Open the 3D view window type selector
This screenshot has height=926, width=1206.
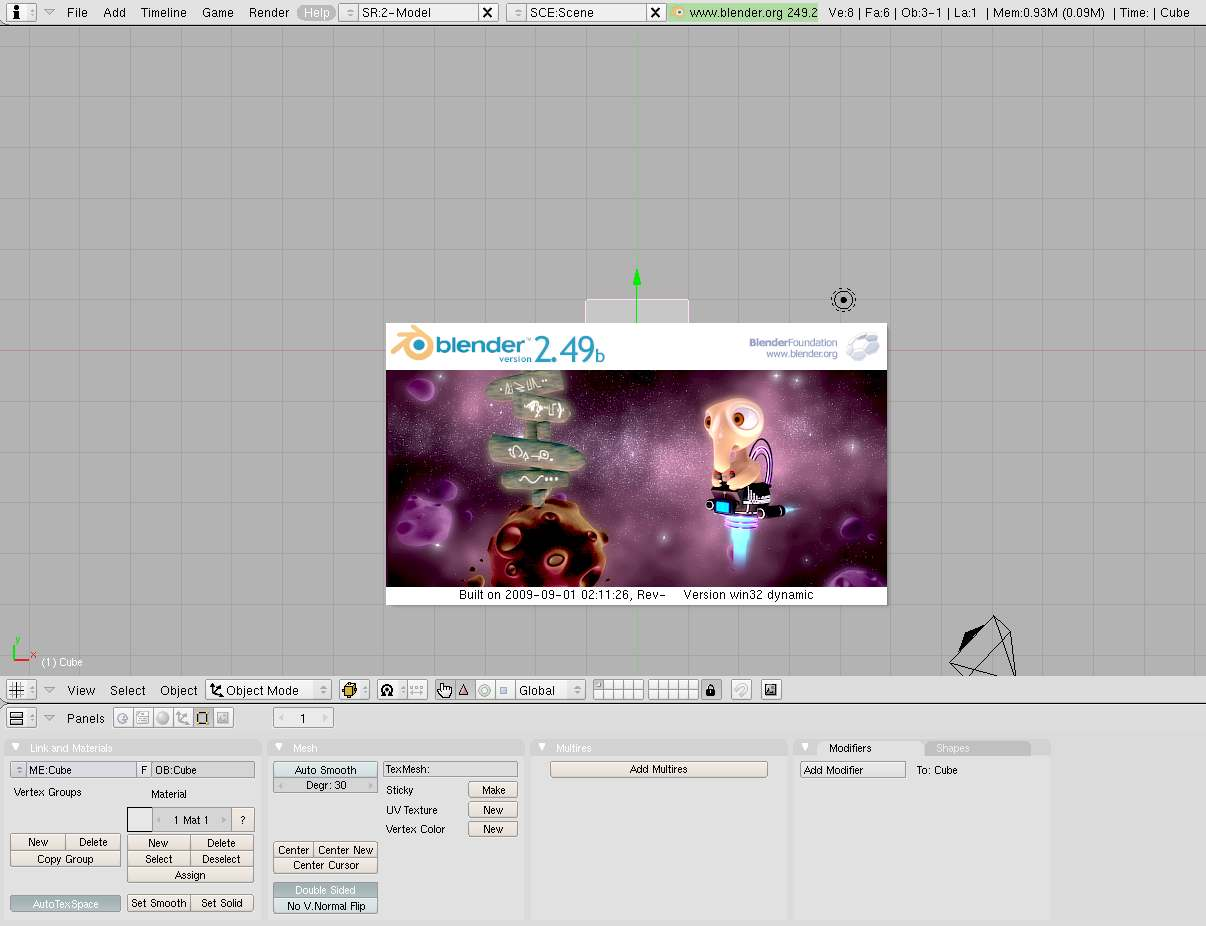coord(21,690)
